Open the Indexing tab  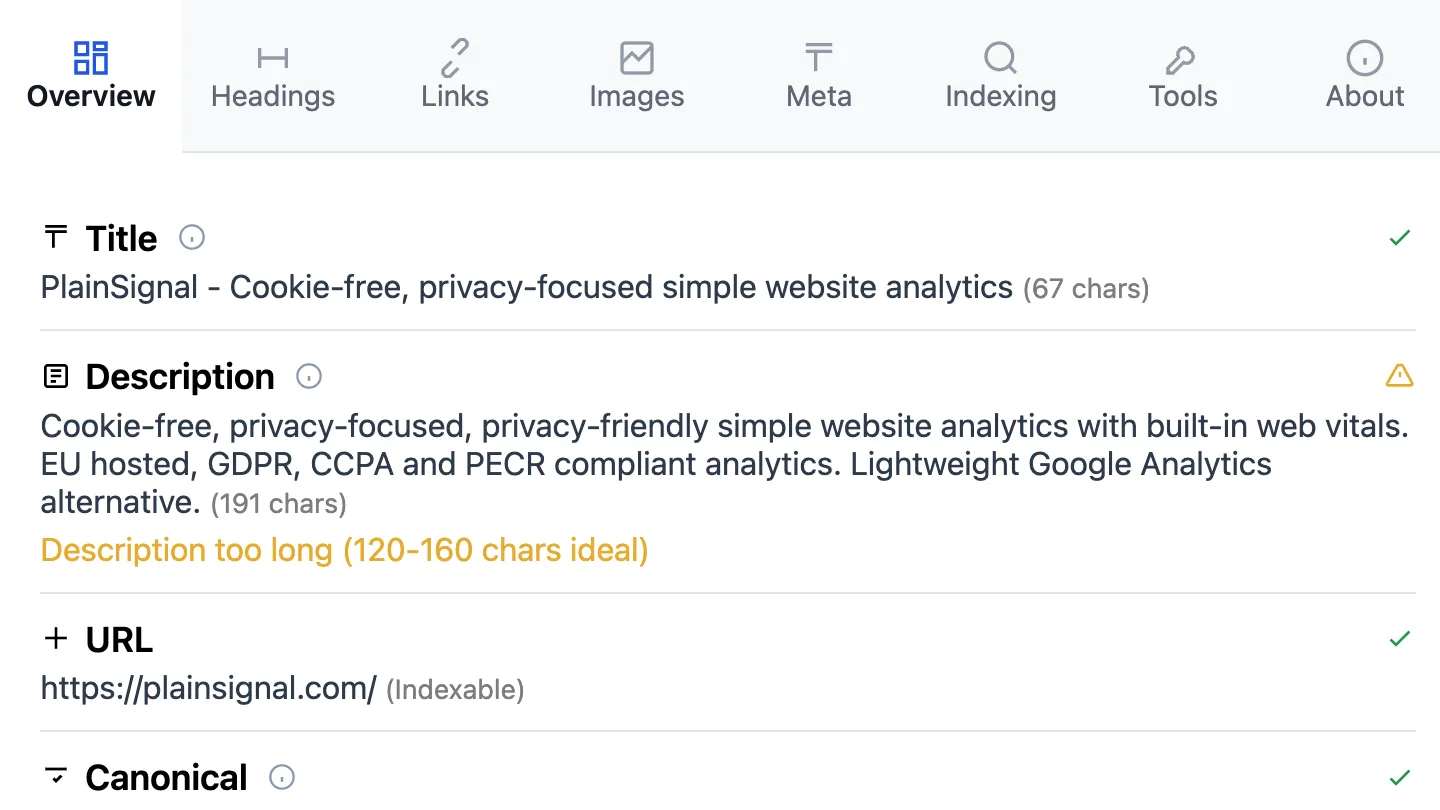pos(1001,76)
